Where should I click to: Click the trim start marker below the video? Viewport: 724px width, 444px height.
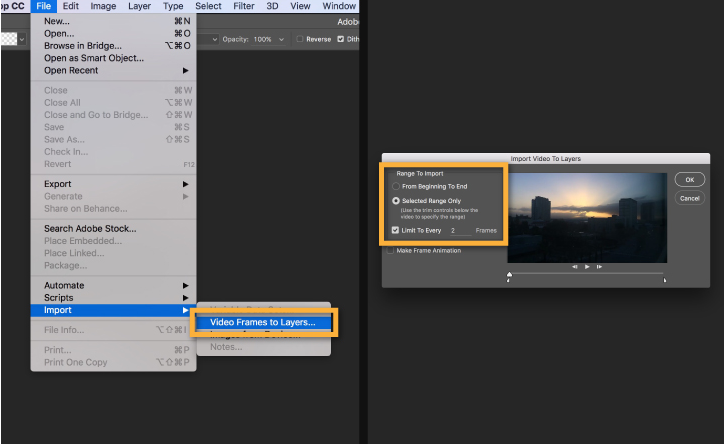(509, 281)
